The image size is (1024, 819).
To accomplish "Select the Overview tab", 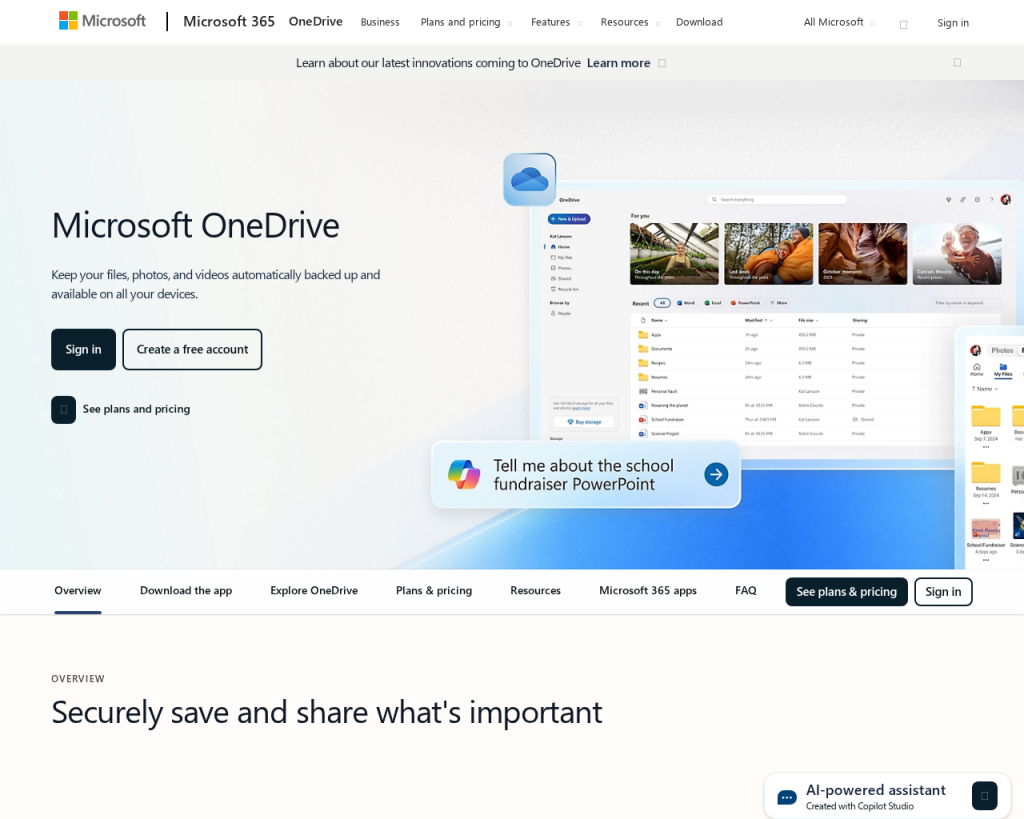I will tap(78, 590).
